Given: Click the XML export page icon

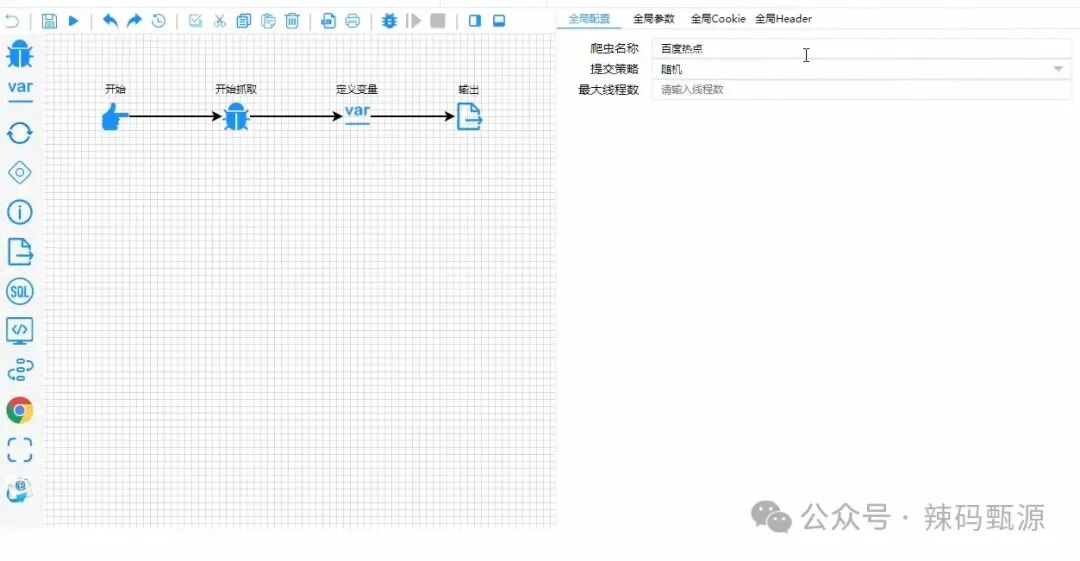Looking at the screenshot, I should coord(329,21).
